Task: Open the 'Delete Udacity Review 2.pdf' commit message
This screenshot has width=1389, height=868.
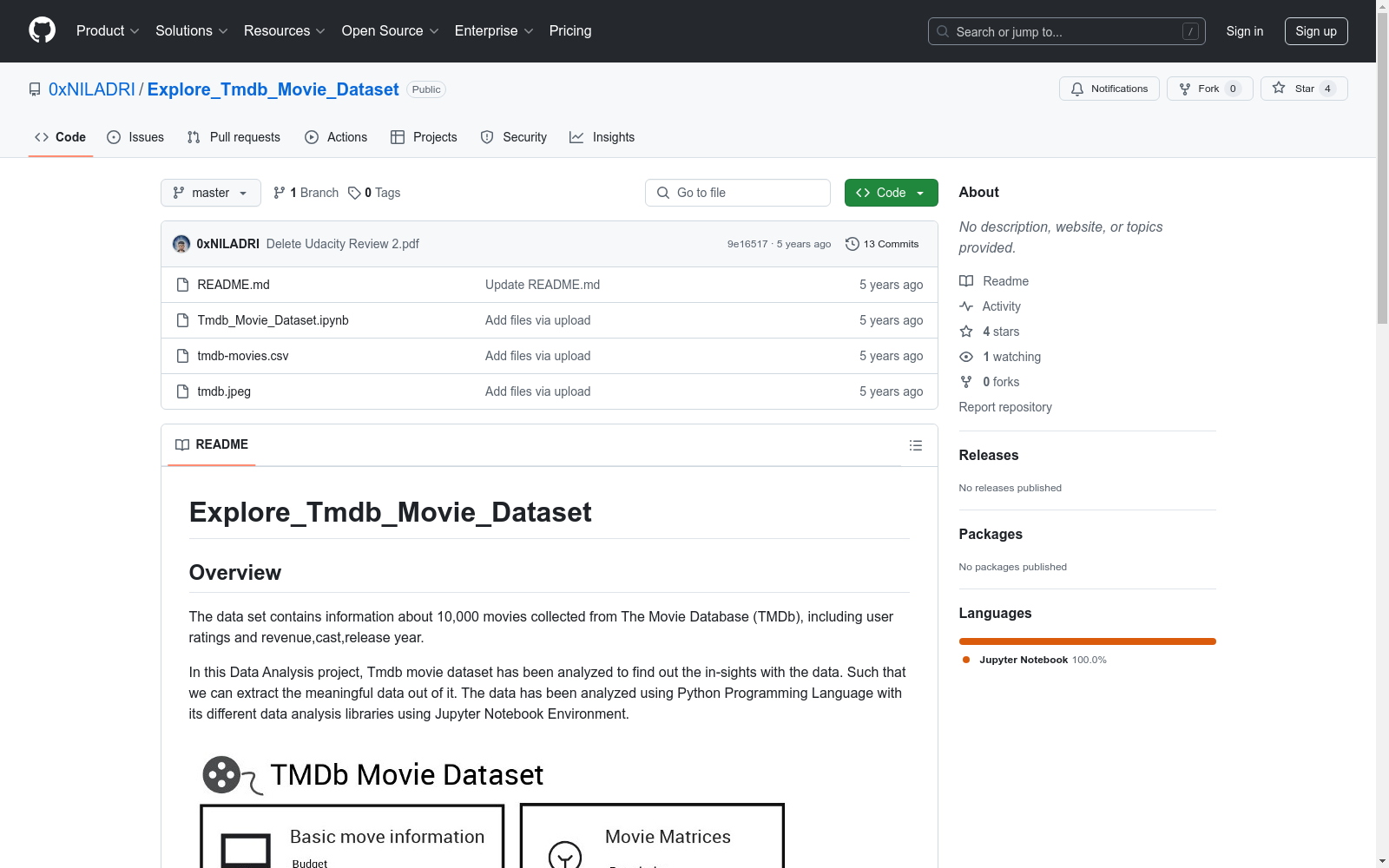Action: coord(343,244)
